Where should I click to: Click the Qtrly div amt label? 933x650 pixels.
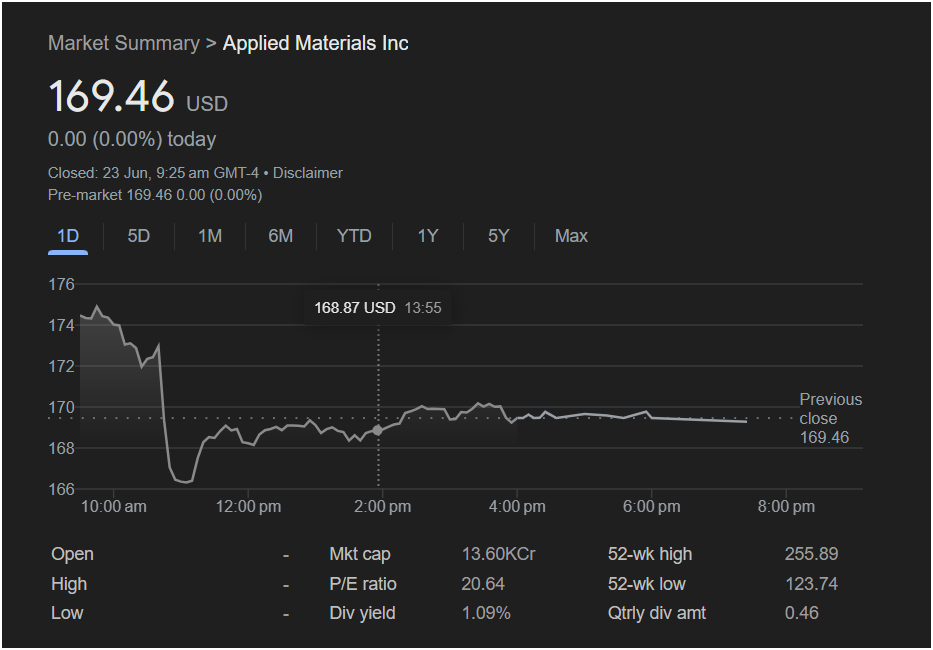pos(657,613)
